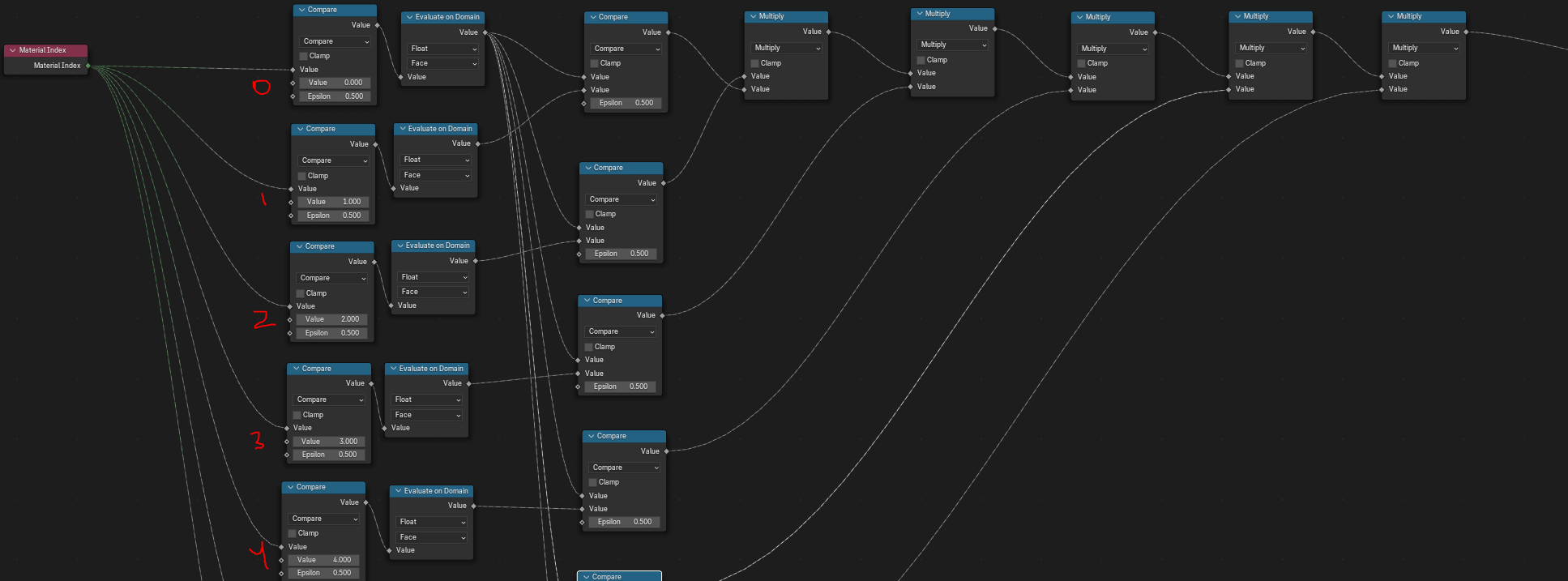Viewport: 1568px width, 581px height.
Task: Click Epsilon field below Value 3.000
Action: (329, 455)
